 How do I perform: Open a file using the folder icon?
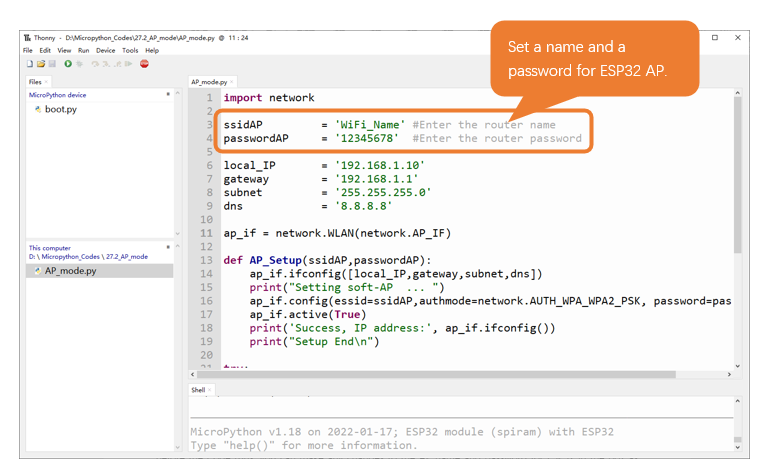pyautogui.click(x=41, y=64)
